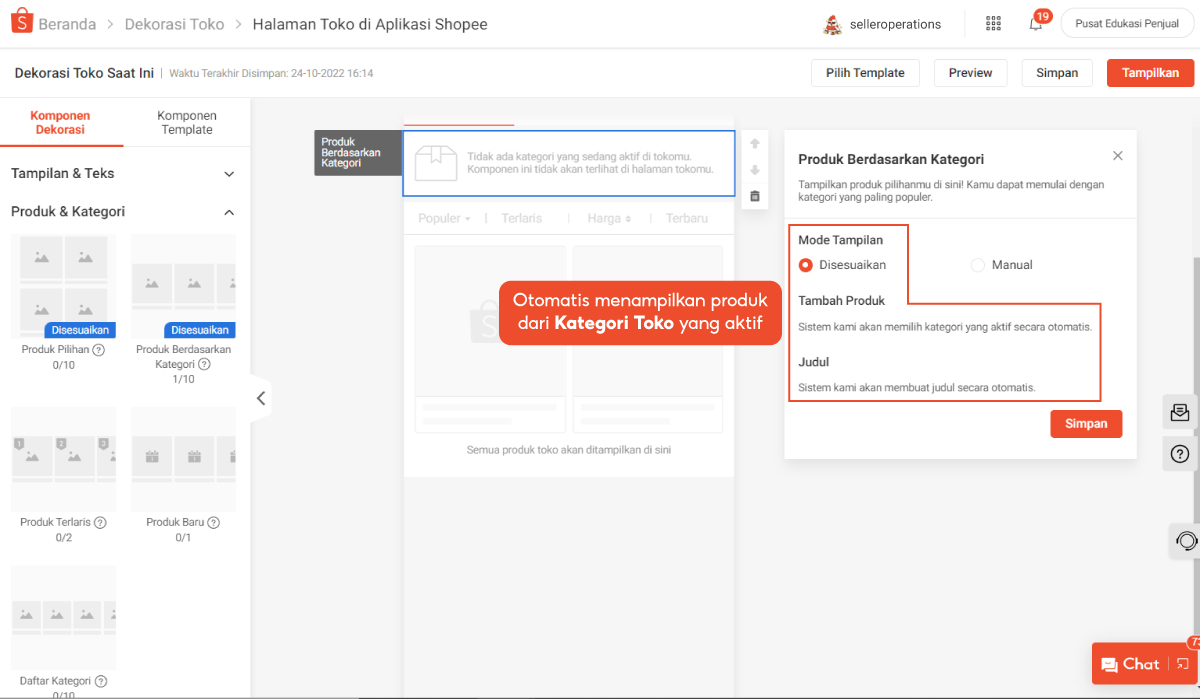Viewport: 1200px width, 699px height.
Task: Click the Tampilkan button
Action: coord(1150,73)
